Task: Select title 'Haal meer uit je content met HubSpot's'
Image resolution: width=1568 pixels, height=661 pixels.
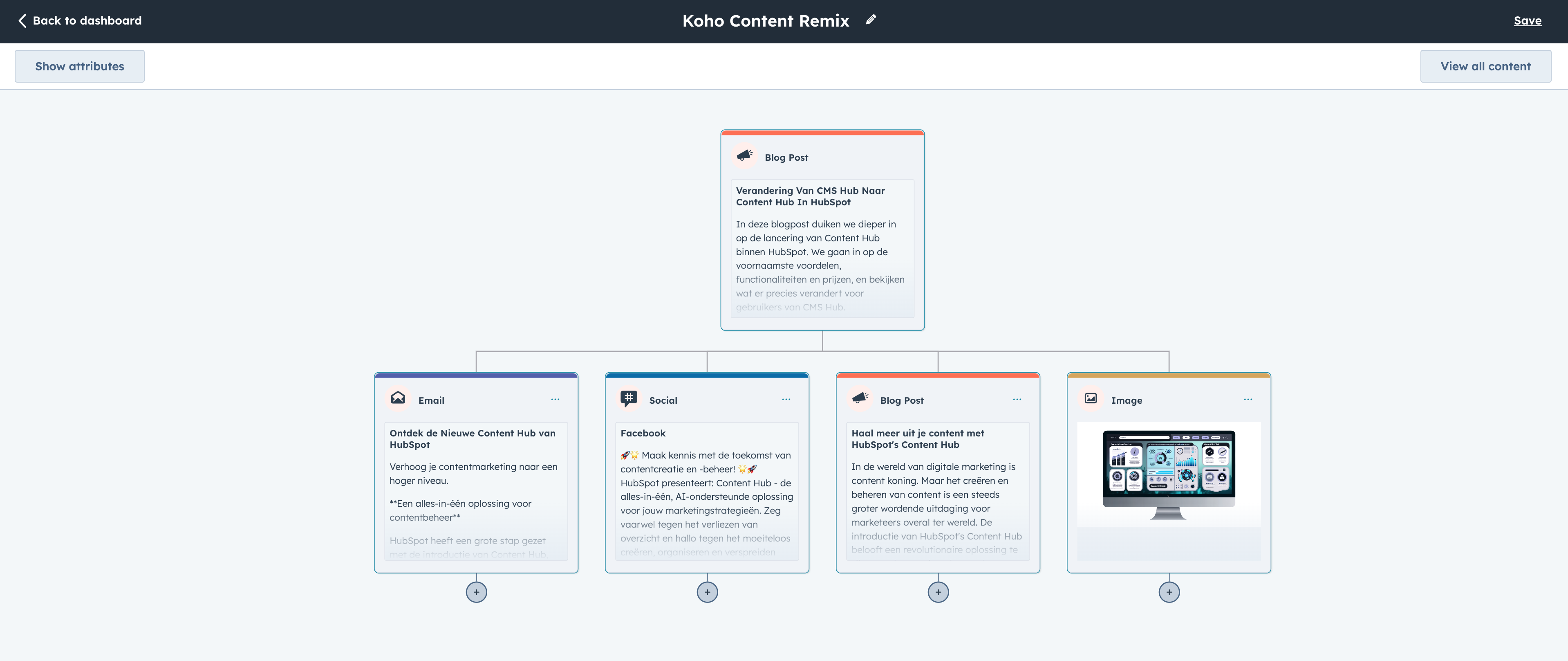Action: 917,438
